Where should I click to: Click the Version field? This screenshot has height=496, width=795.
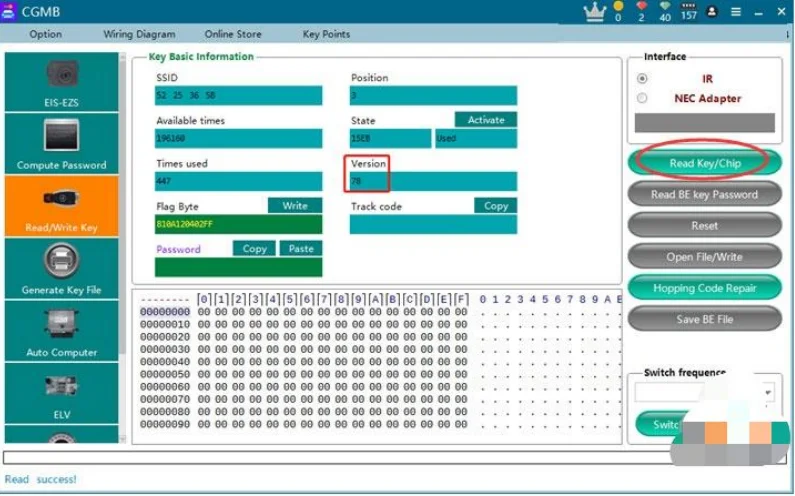tap(433, 181)
